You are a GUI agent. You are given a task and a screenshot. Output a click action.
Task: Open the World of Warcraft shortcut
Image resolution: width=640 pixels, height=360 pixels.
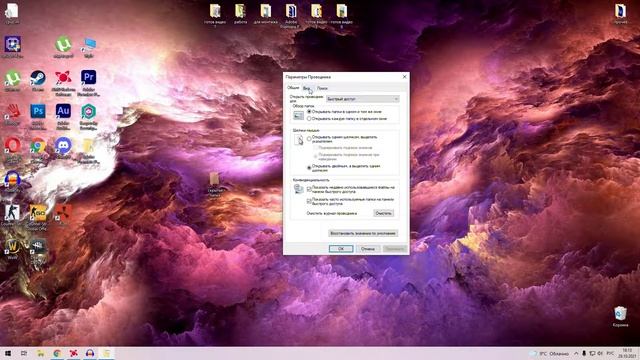click(x=13, y=248)
